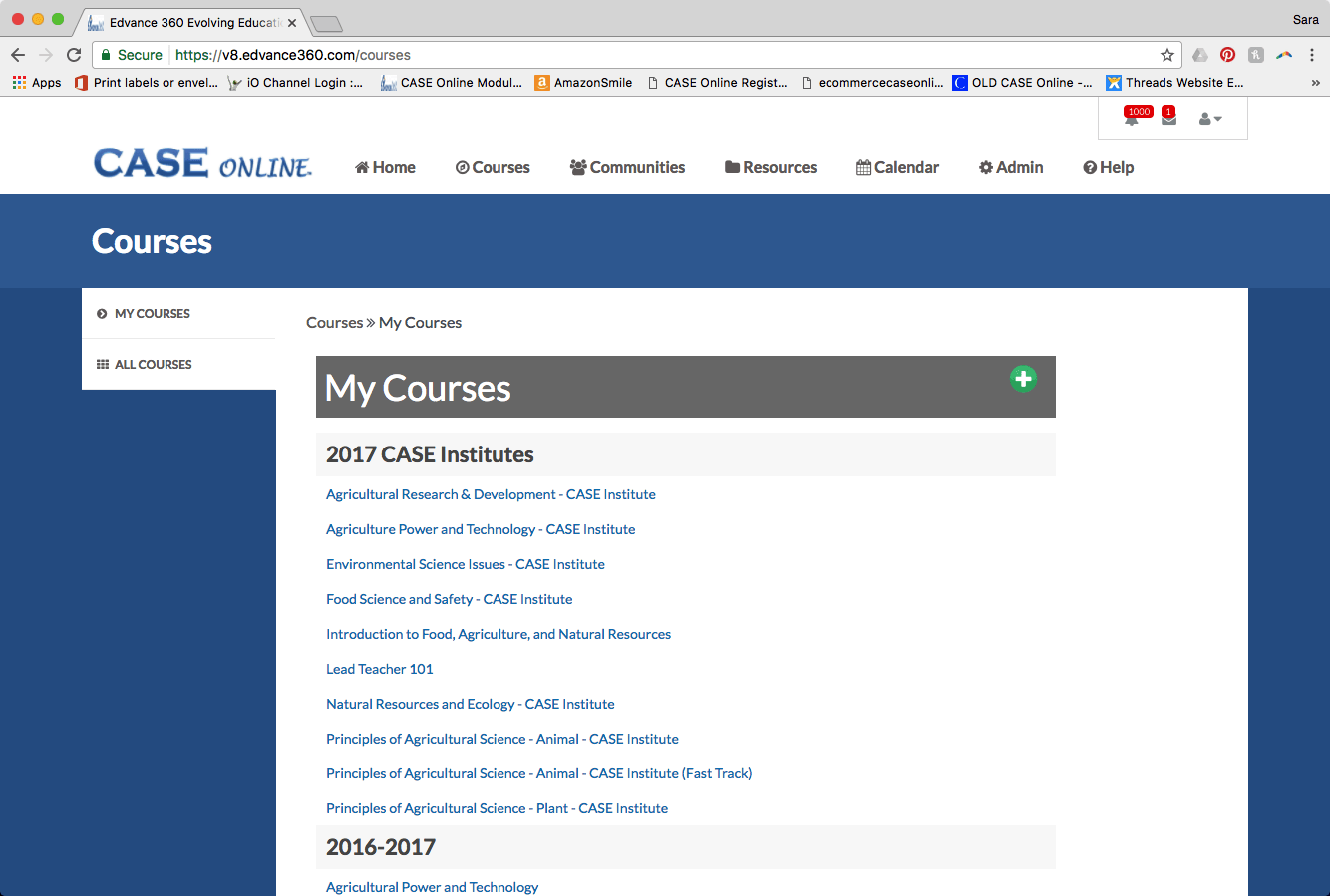Select MY COURSES in the sidebar

click(x=152, y=313)
